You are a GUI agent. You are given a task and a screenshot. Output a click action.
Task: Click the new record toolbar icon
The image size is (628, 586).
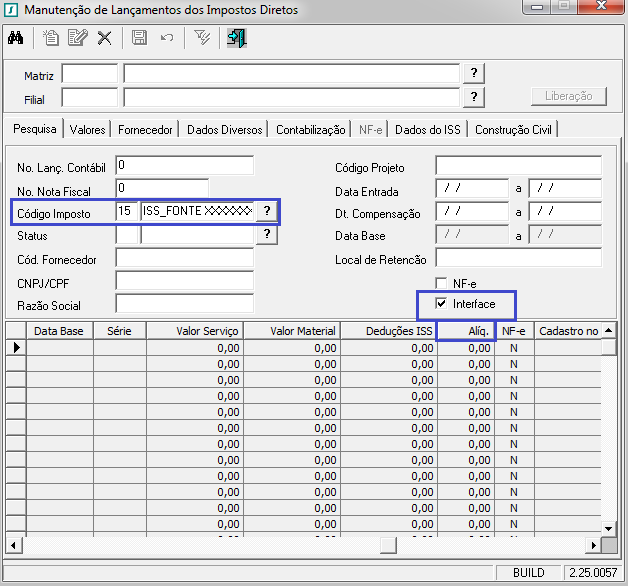tap(51, 38)
